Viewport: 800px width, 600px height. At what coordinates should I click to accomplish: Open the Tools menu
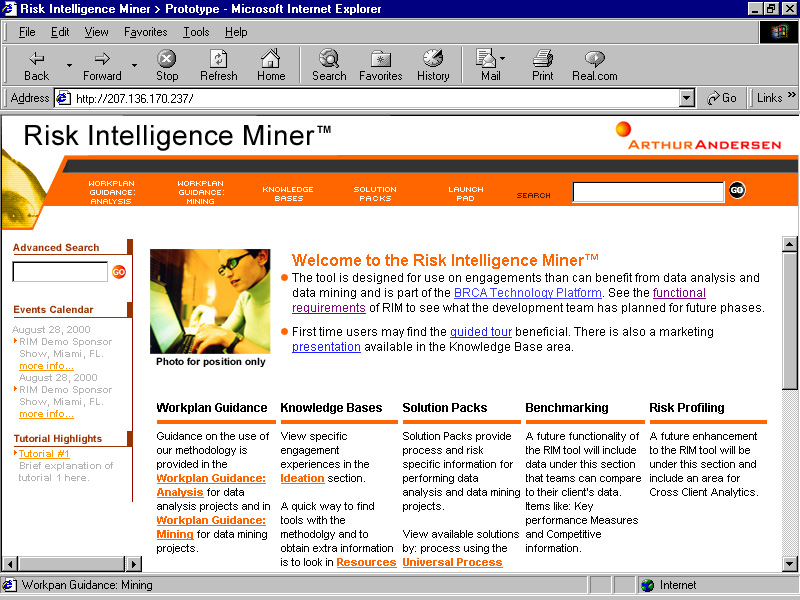[196, 32]
